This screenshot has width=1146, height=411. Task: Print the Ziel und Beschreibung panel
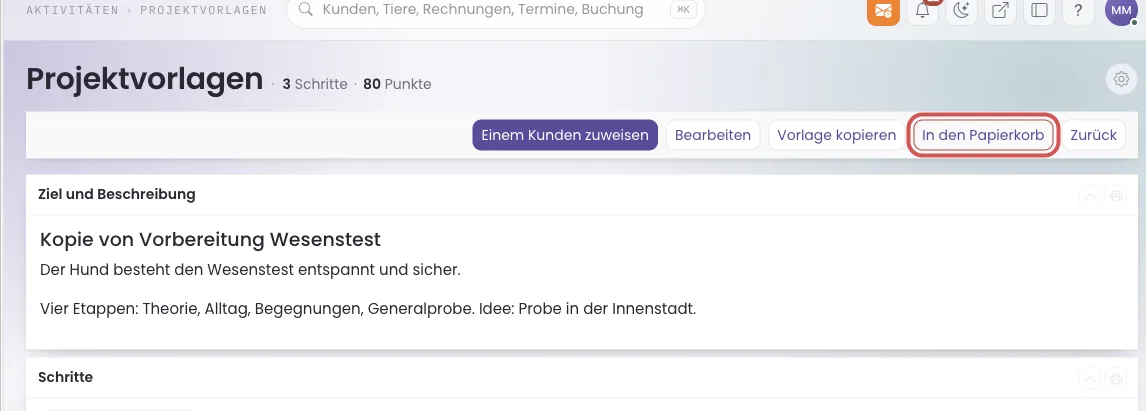pyautogui.click(x=1115, y=195)
